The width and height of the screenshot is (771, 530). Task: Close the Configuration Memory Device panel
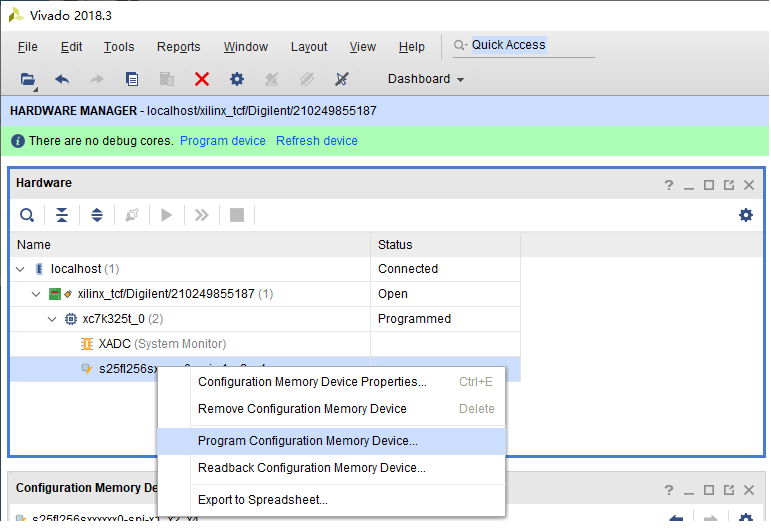tap(749, 490)
